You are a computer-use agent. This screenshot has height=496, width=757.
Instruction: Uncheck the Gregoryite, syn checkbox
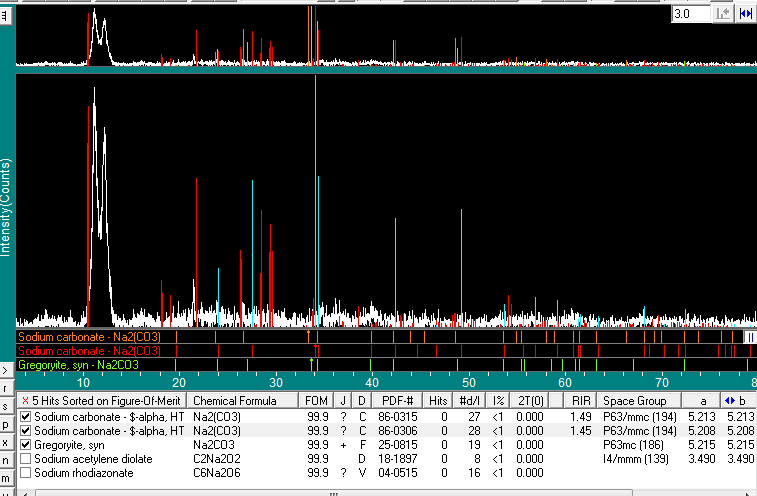(26, 444)
